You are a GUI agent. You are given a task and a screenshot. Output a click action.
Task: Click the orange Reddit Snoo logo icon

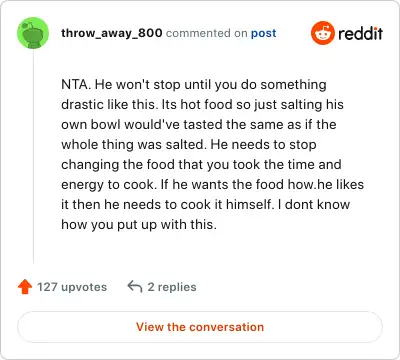tap(323, 33)
